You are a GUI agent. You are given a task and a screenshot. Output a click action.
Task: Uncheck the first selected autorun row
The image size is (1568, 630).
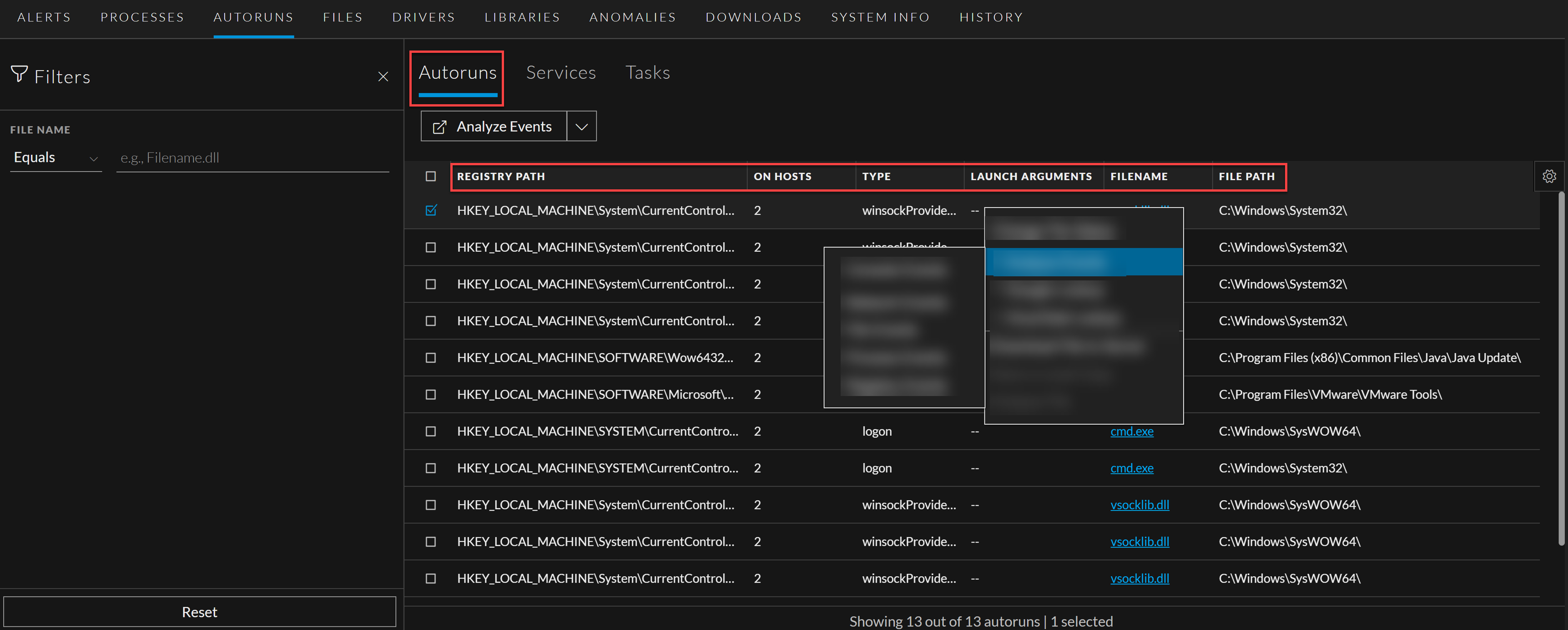click(431, 211)
